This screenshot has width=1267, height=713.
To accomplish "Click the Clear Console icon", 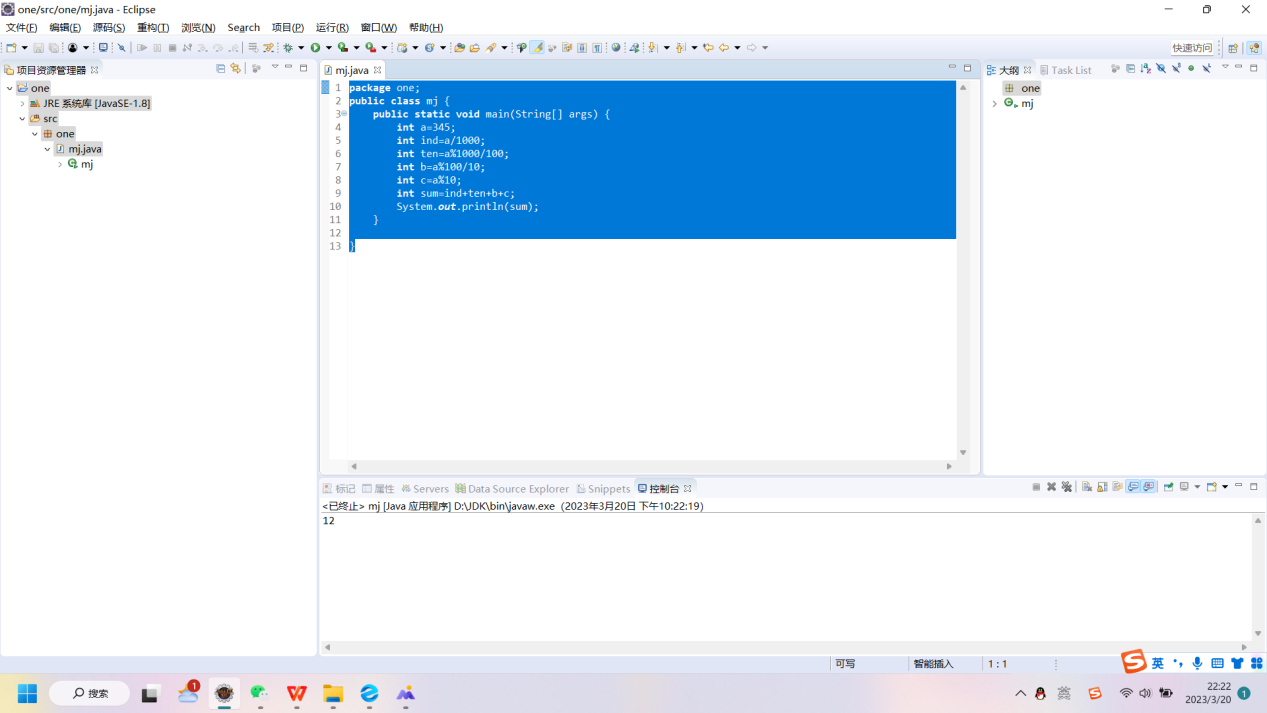I will pyautogui.click(x=1087, y=487).
